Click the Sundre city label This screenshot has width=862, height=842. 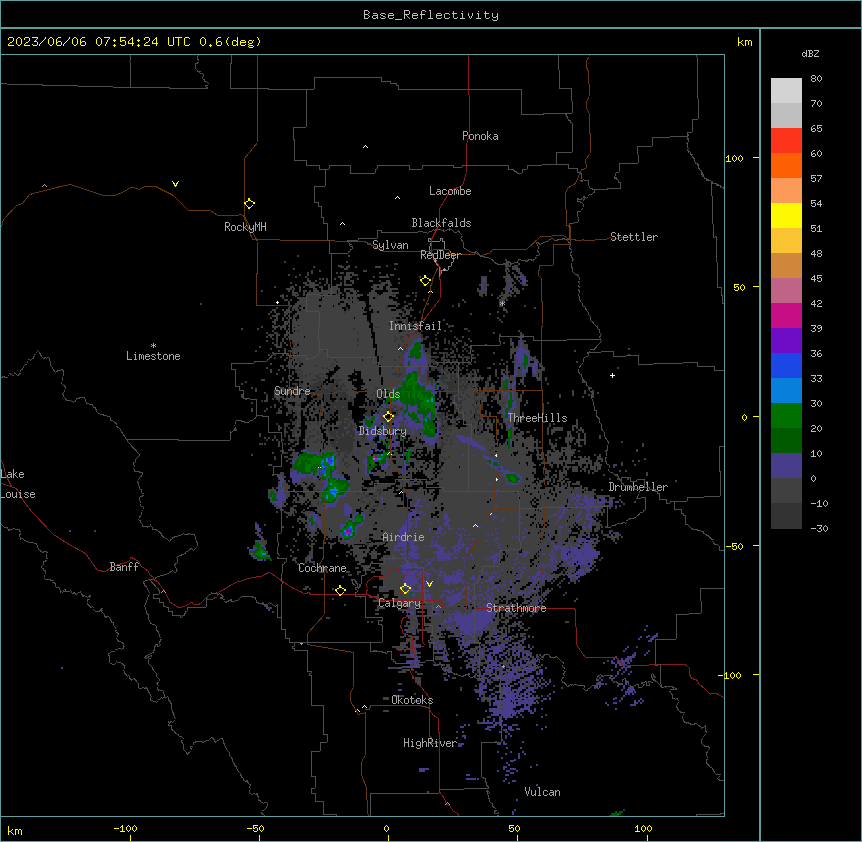pyautogui.click(x=292, y=391)
